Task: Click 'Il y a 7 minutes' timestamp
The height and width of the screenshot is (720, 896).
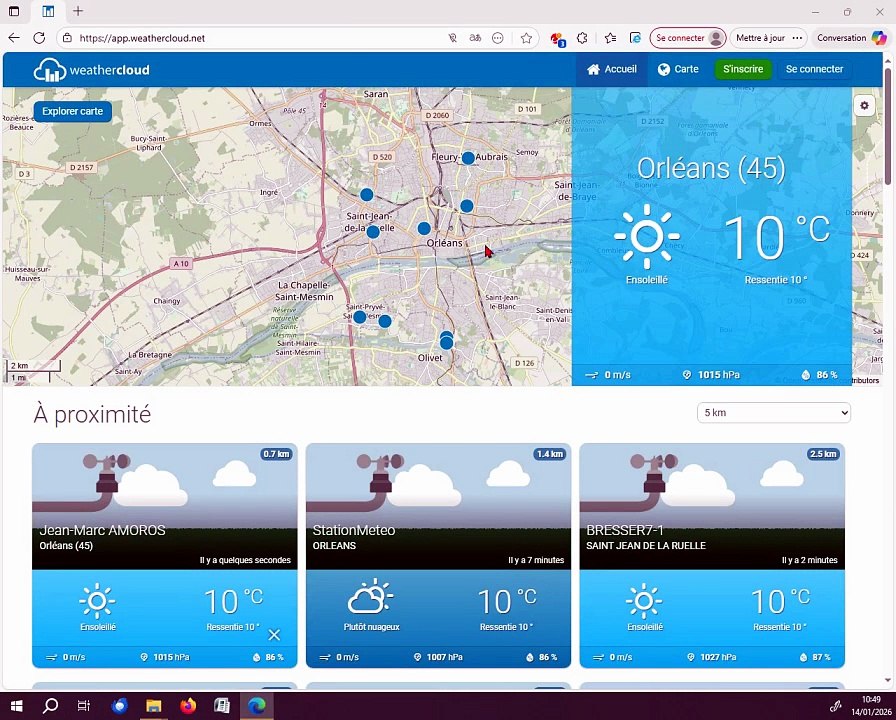Action: click(536, 560)
